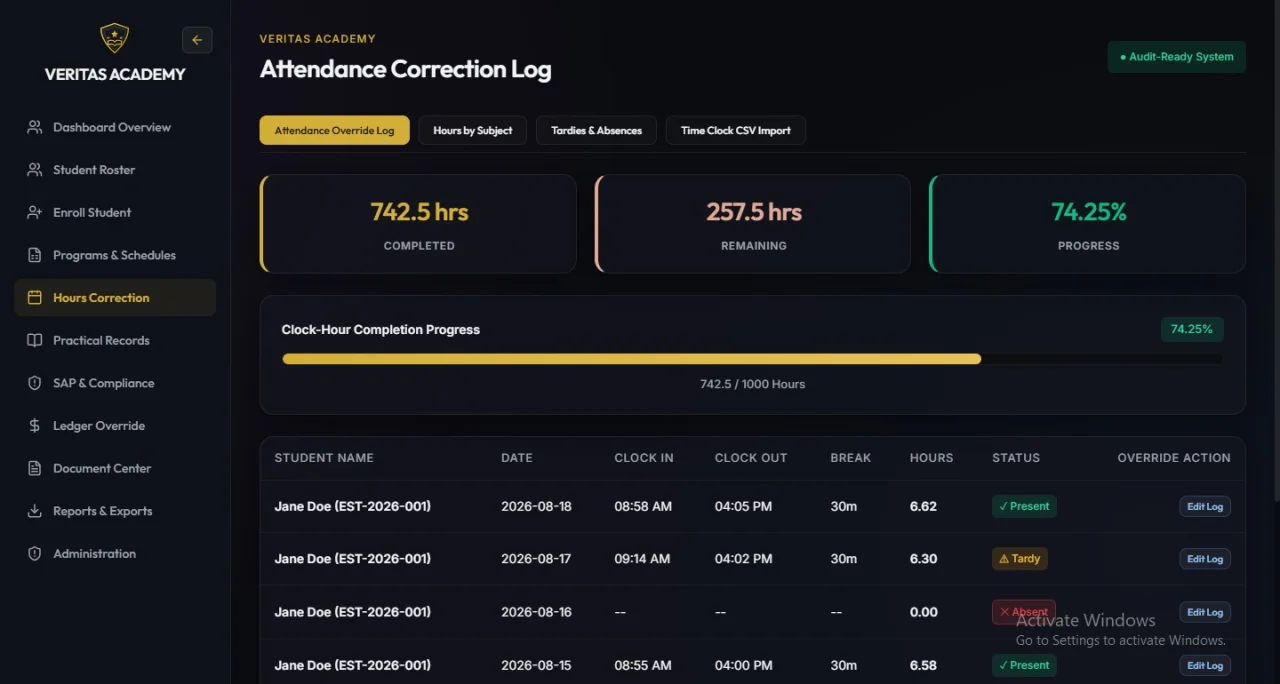Open Dashboard Overview in the sidebar
1280x684 pixels.
click(115, 127)
